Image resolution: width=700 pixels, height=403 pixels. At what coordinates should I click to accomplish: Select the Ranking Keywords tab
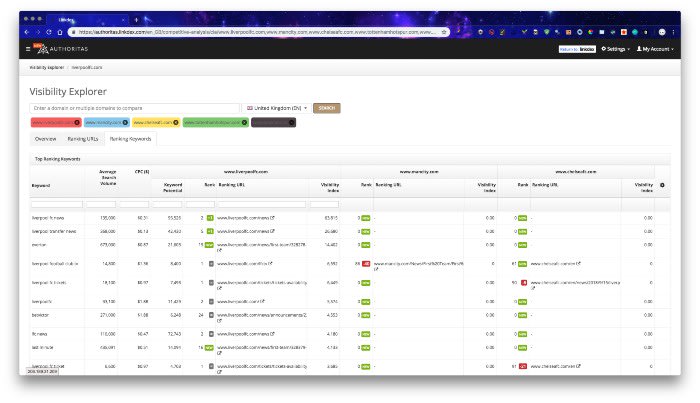click(x=130, y=139)
